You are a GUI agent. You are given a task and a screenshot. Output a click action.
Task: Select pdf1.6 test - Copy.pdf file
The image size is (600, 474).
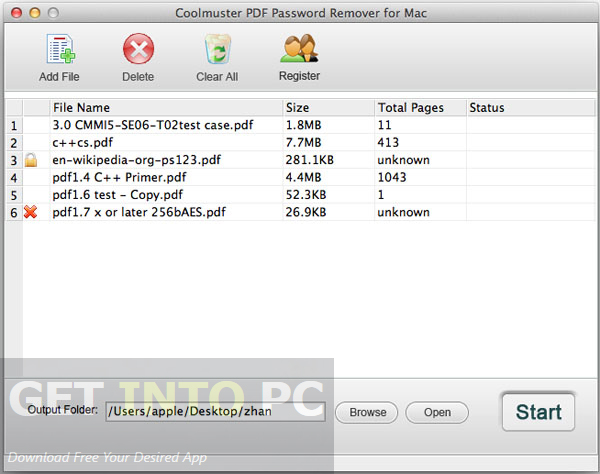118,195
